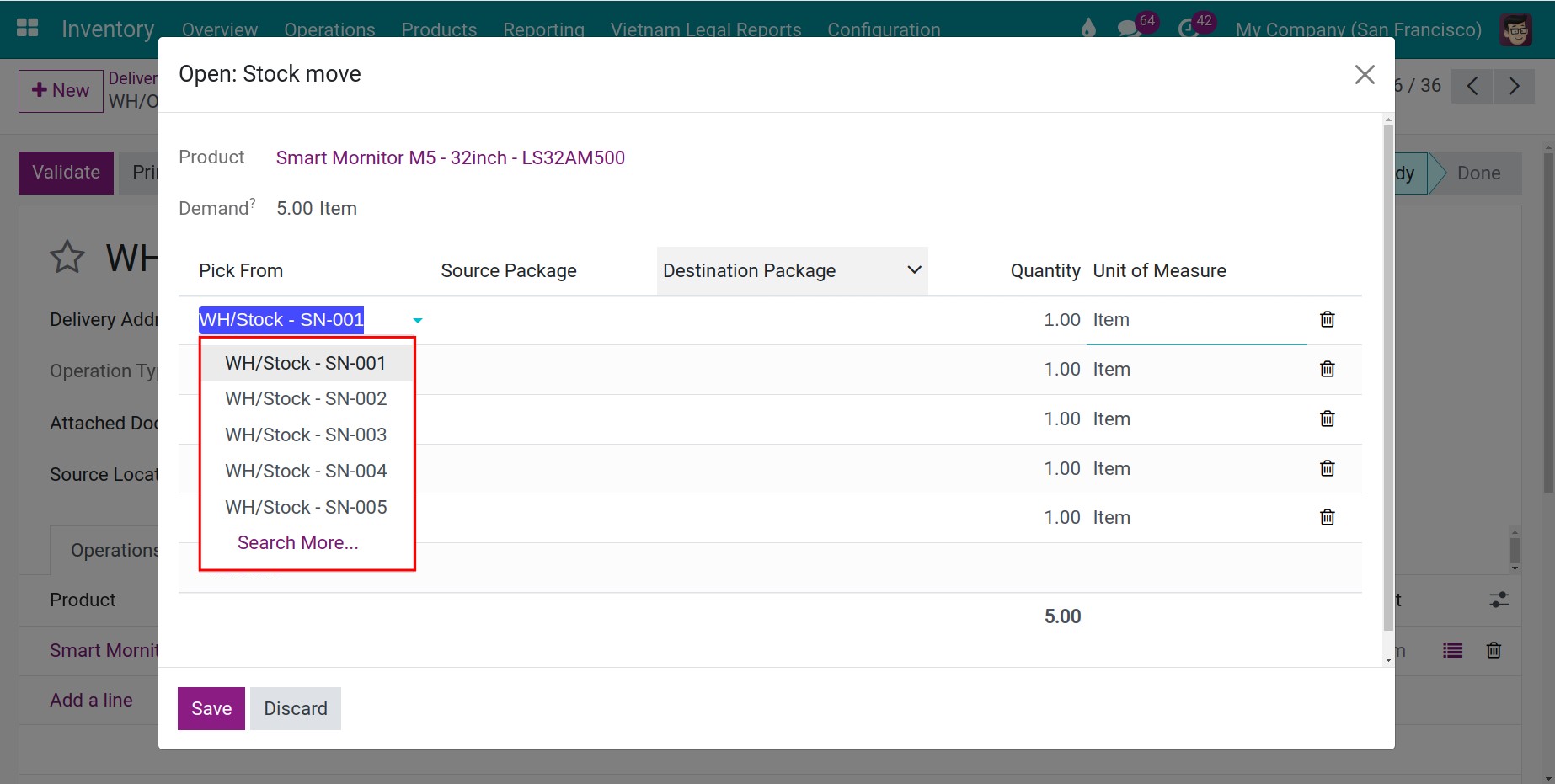Open the activities clock icon with badge 42
Viewport: 1555px width, 784px height.
click(1188, 29)
